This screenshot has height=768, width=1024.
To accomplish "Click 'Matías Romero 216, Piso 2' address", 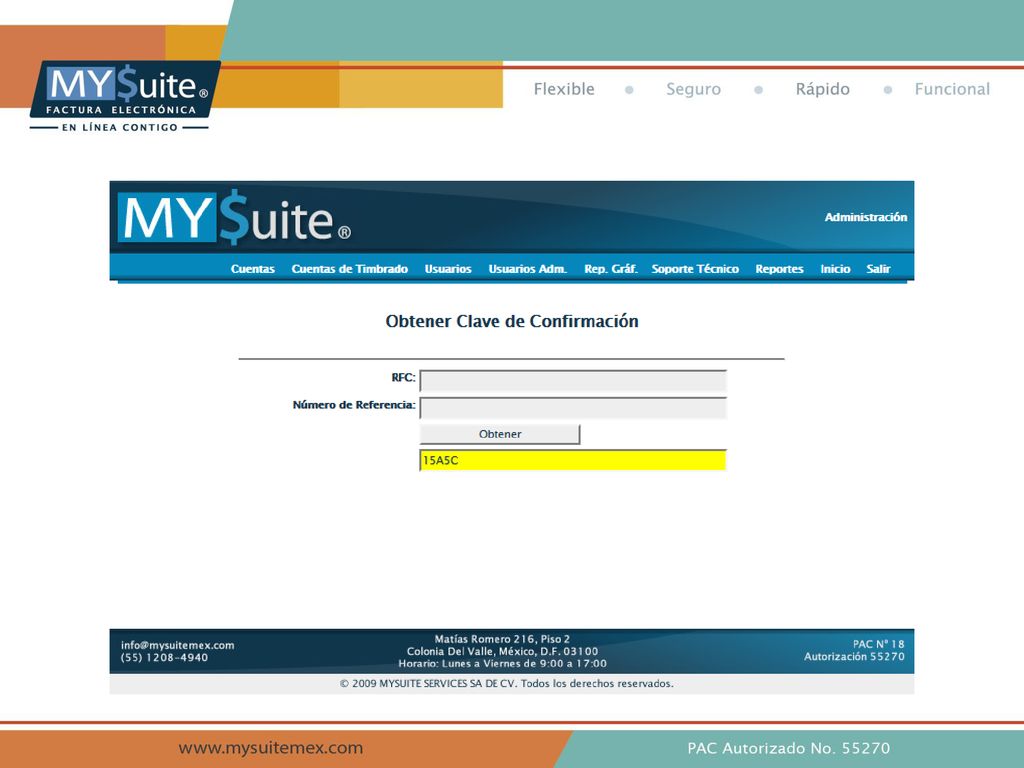I will click(x=502, y=639).
